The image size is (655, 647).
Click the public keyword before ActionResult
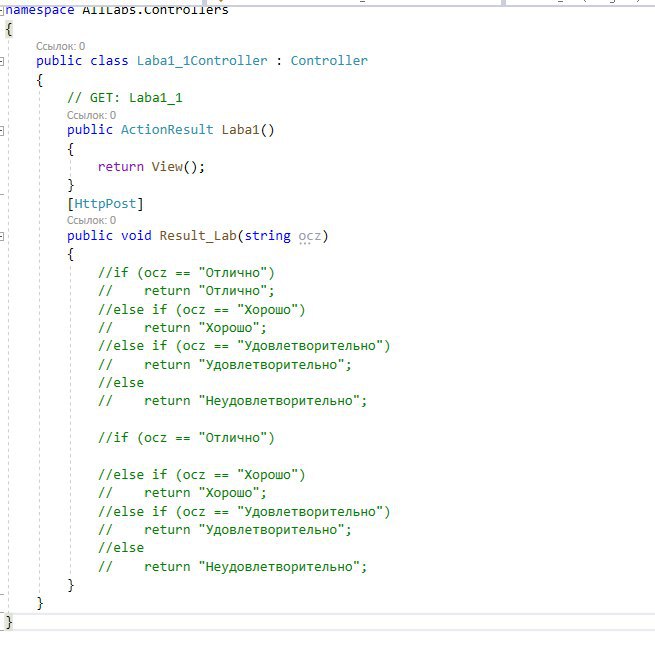[x=90, y=130]
